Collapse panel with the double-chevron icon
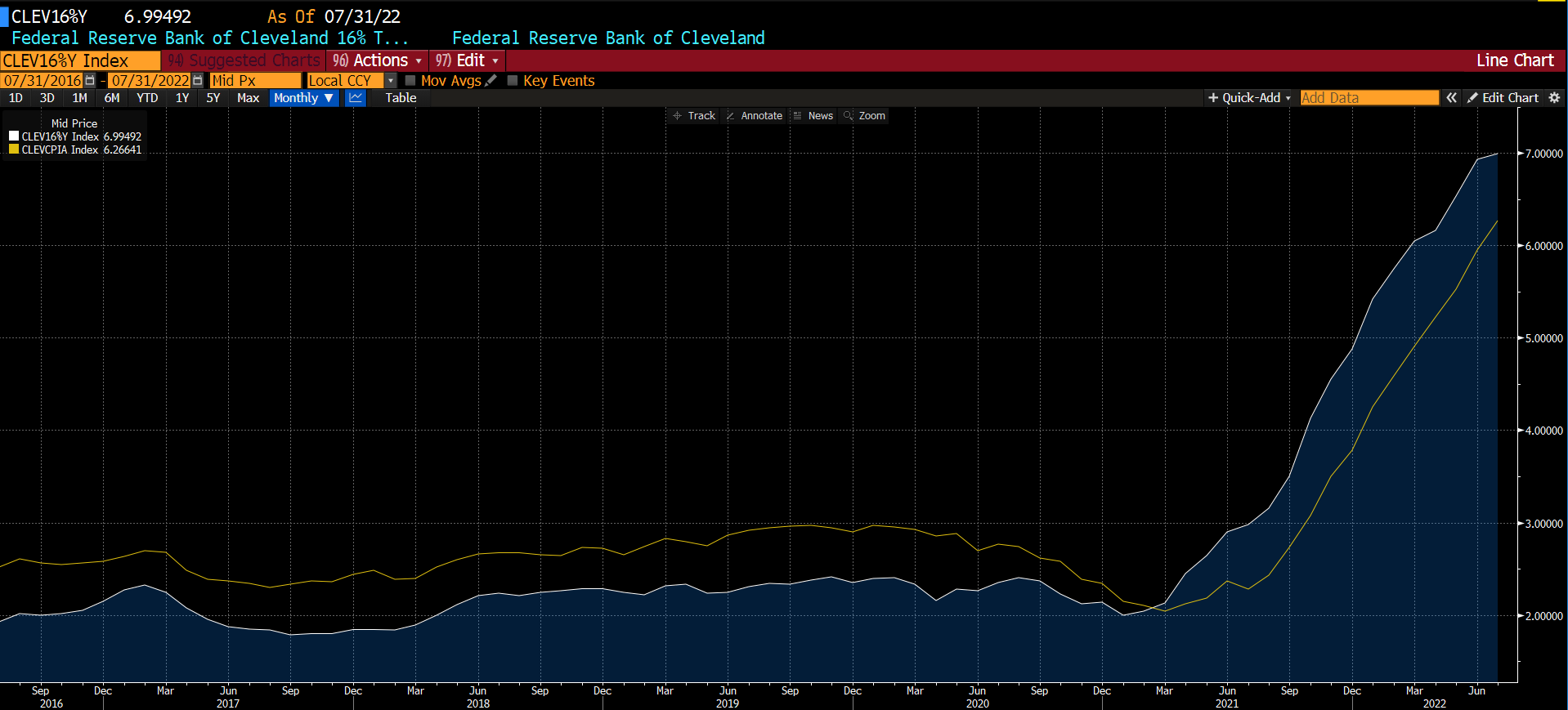Screen dimensions: 1568x710 click(x=1451, y=98)
